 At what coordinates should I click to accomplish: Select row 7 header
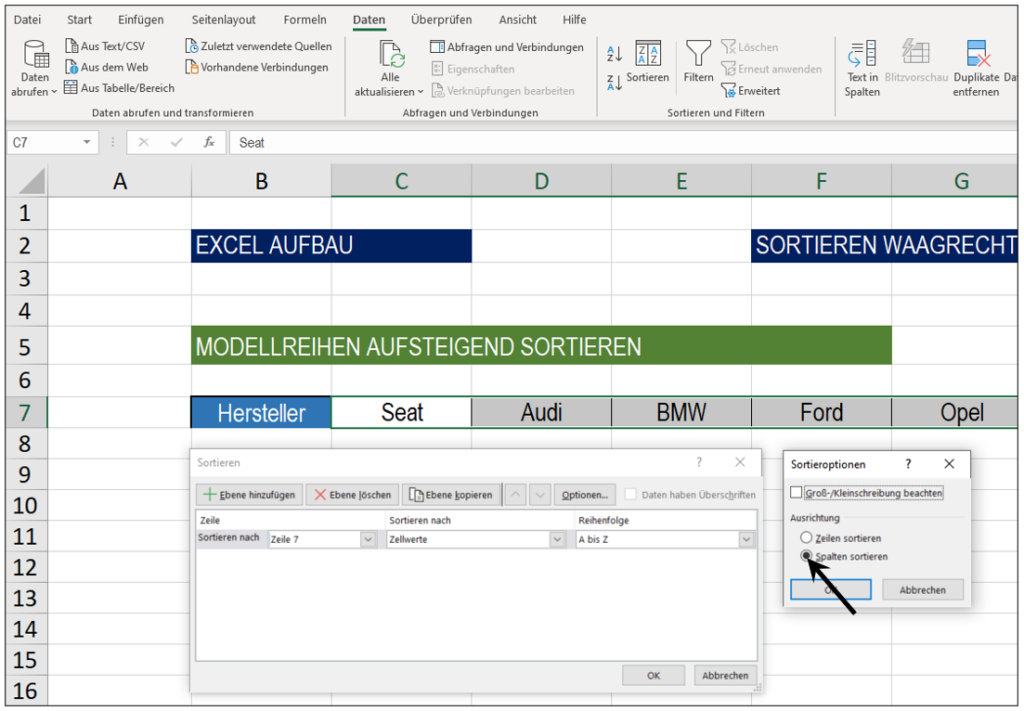(x=25, y=413)
